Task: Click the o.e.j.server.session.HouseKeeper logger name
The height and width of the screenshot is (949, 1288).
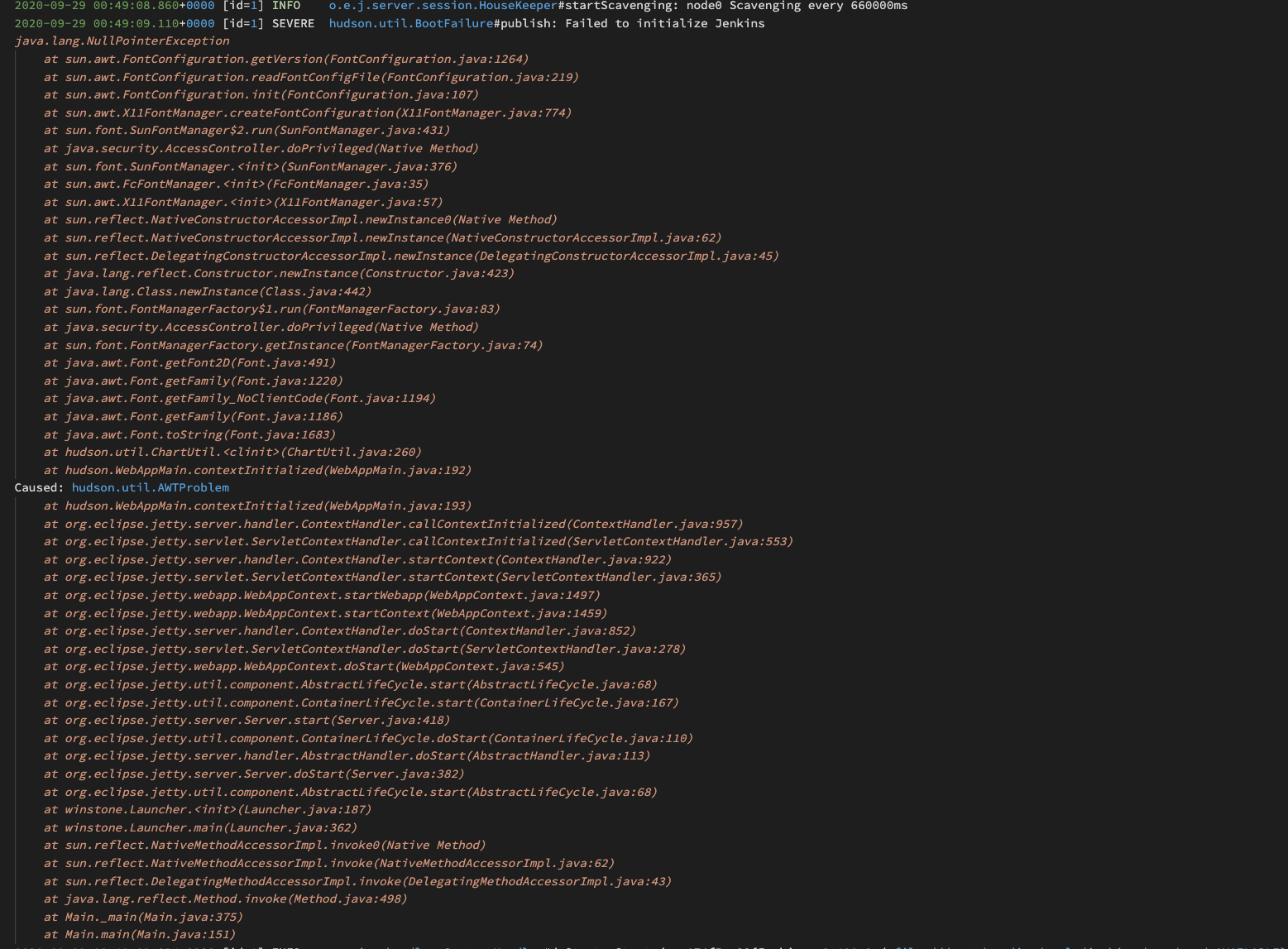Action: click(x=443, y=6)
